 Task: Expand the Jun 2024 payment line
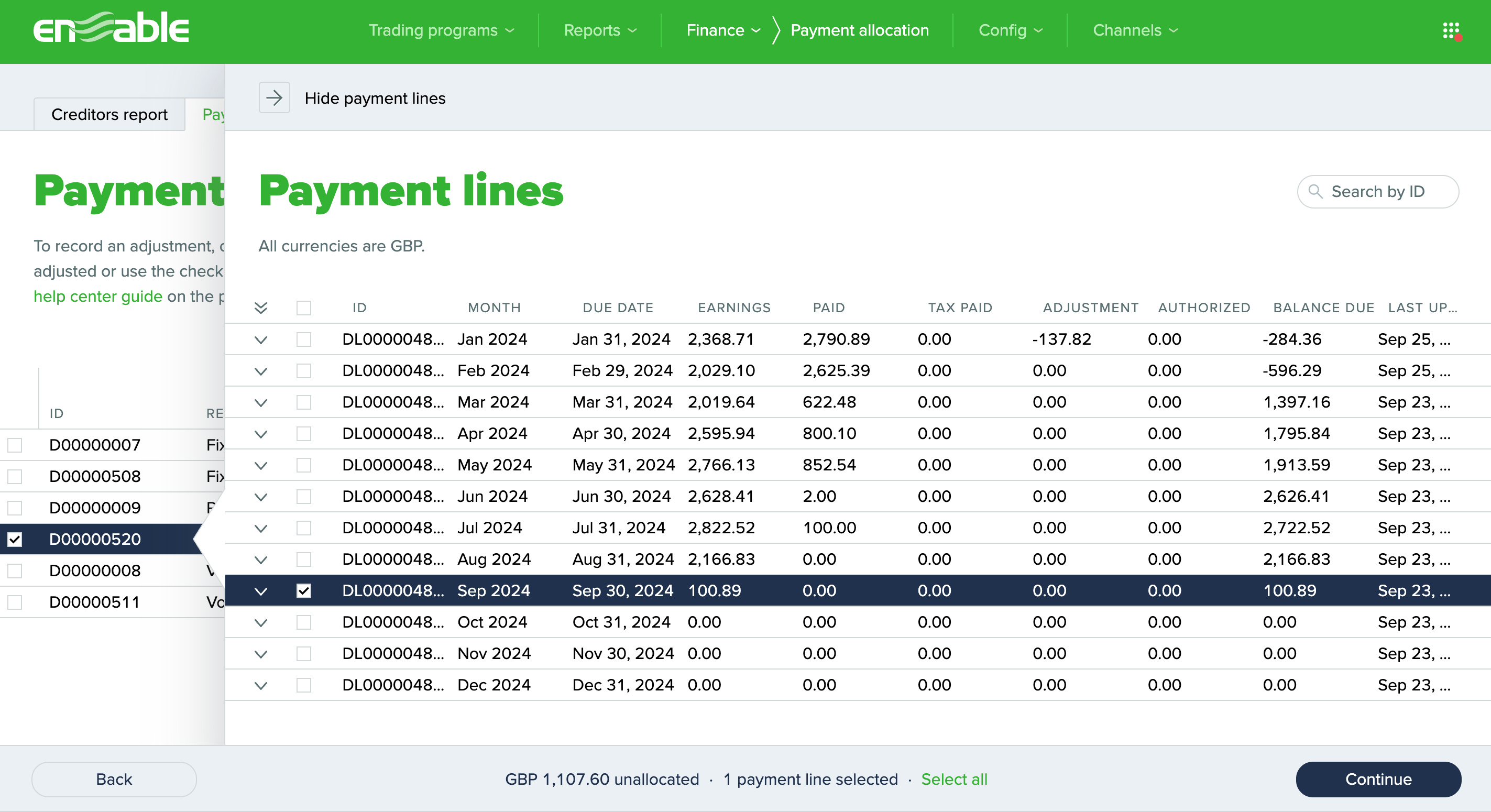(x=261, y=497)
